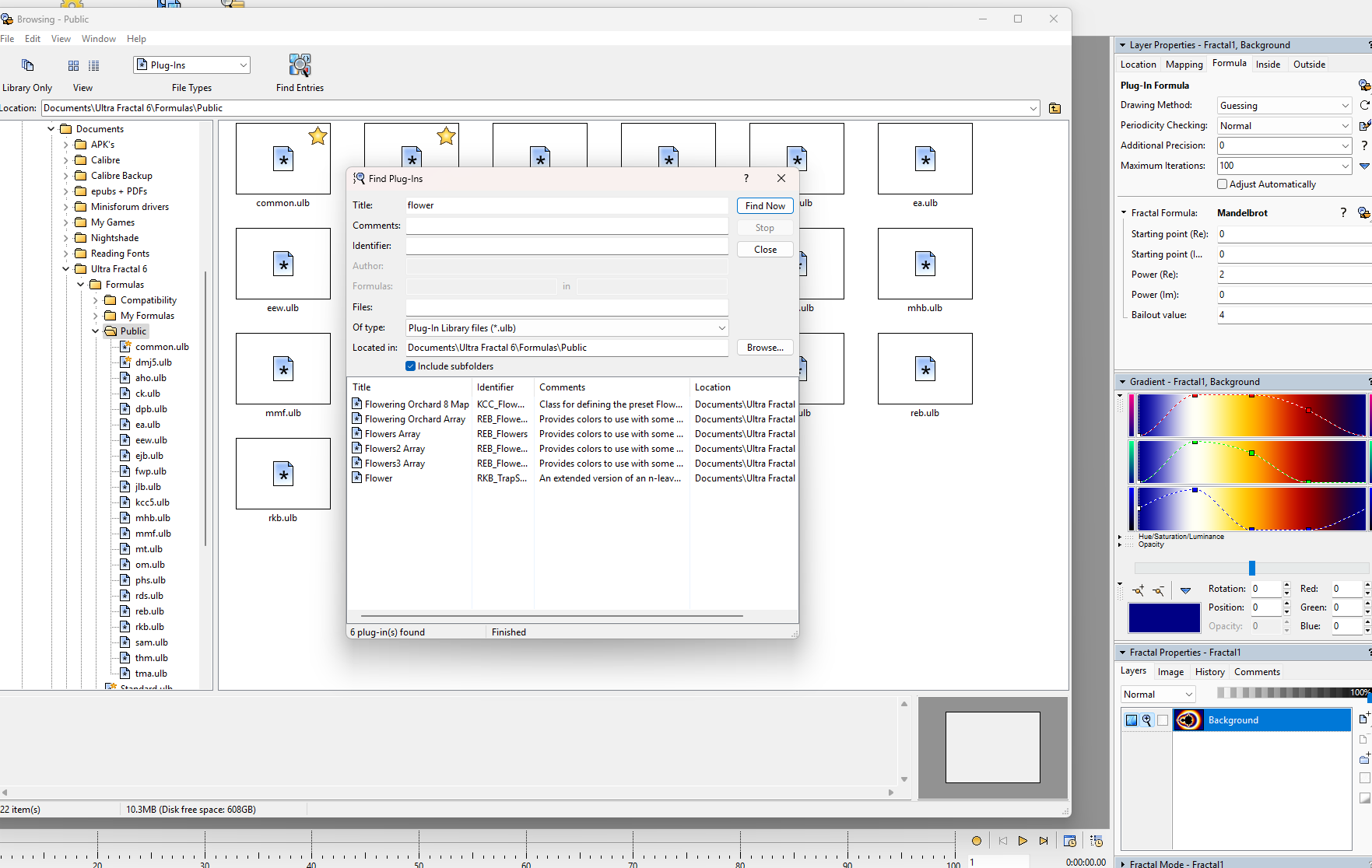Open gradient options blue triangle menu
The image size is (1372, 868).
click(1185, 590)
